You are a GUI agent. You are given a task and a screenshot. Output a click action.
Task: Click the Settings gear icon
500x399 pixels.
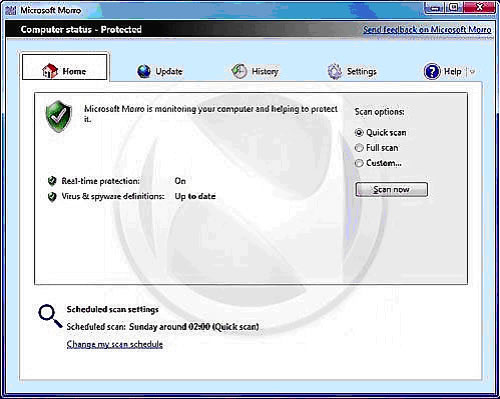click(x=335, y=71)
